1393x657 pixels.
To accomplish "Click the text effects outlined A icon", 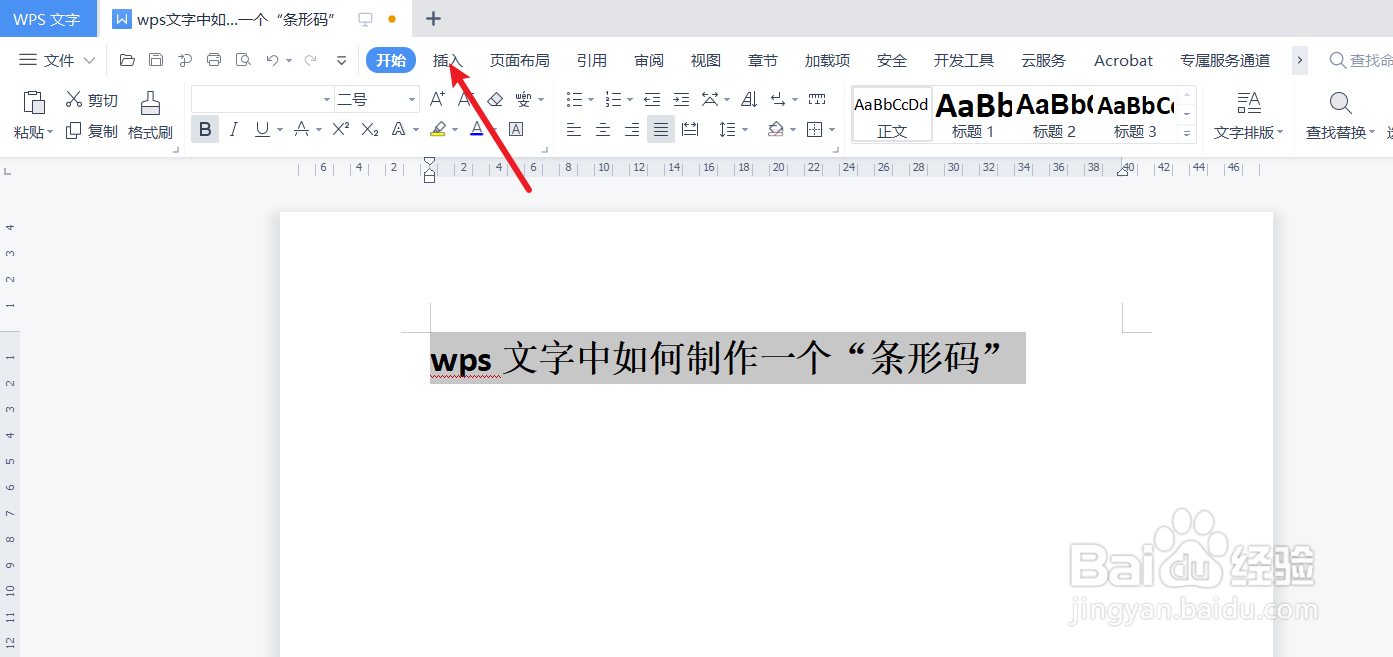I will click(x=398, y=129).
